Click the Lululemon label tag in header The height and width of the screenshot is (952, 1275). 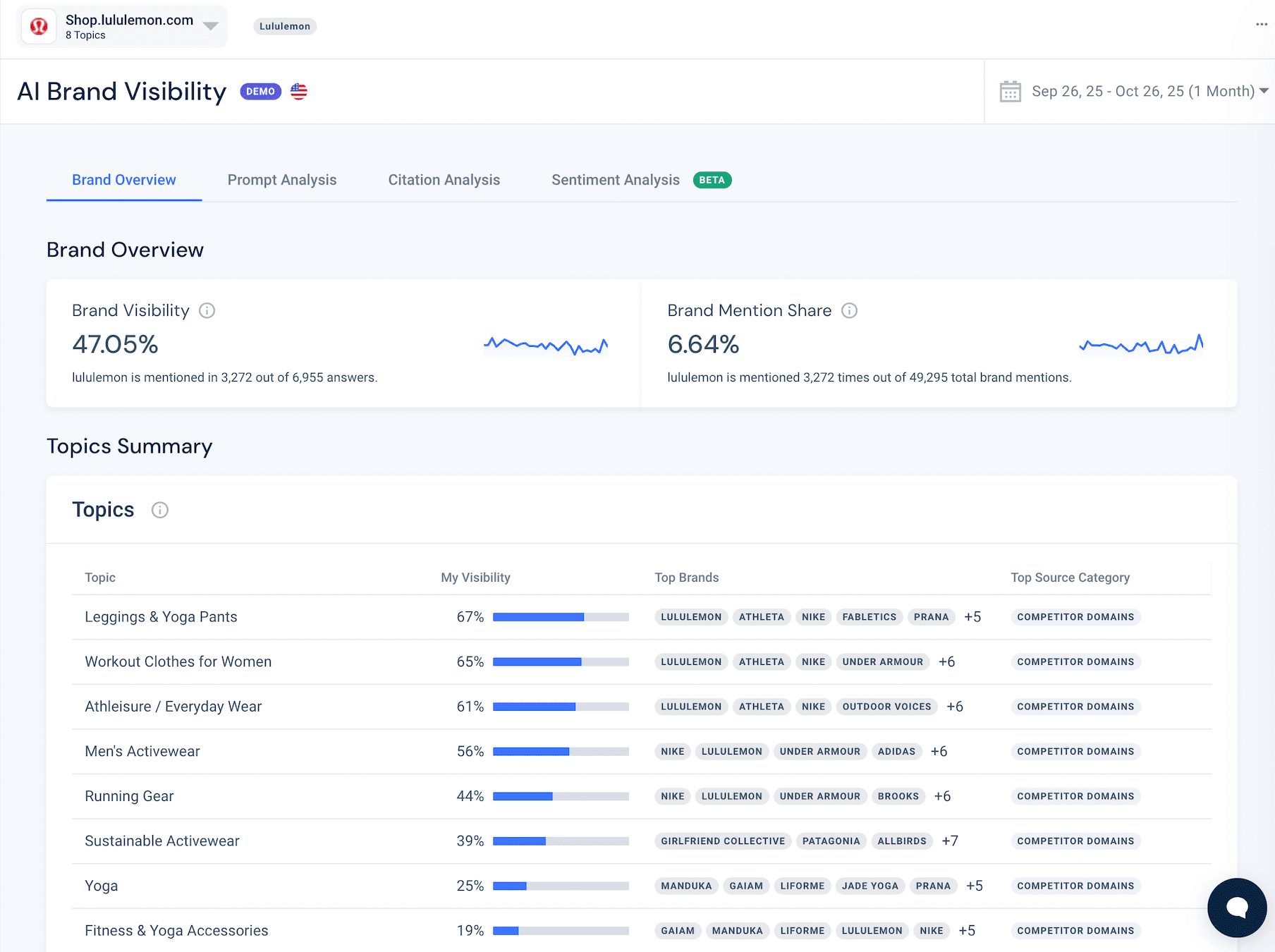[285, 26]
